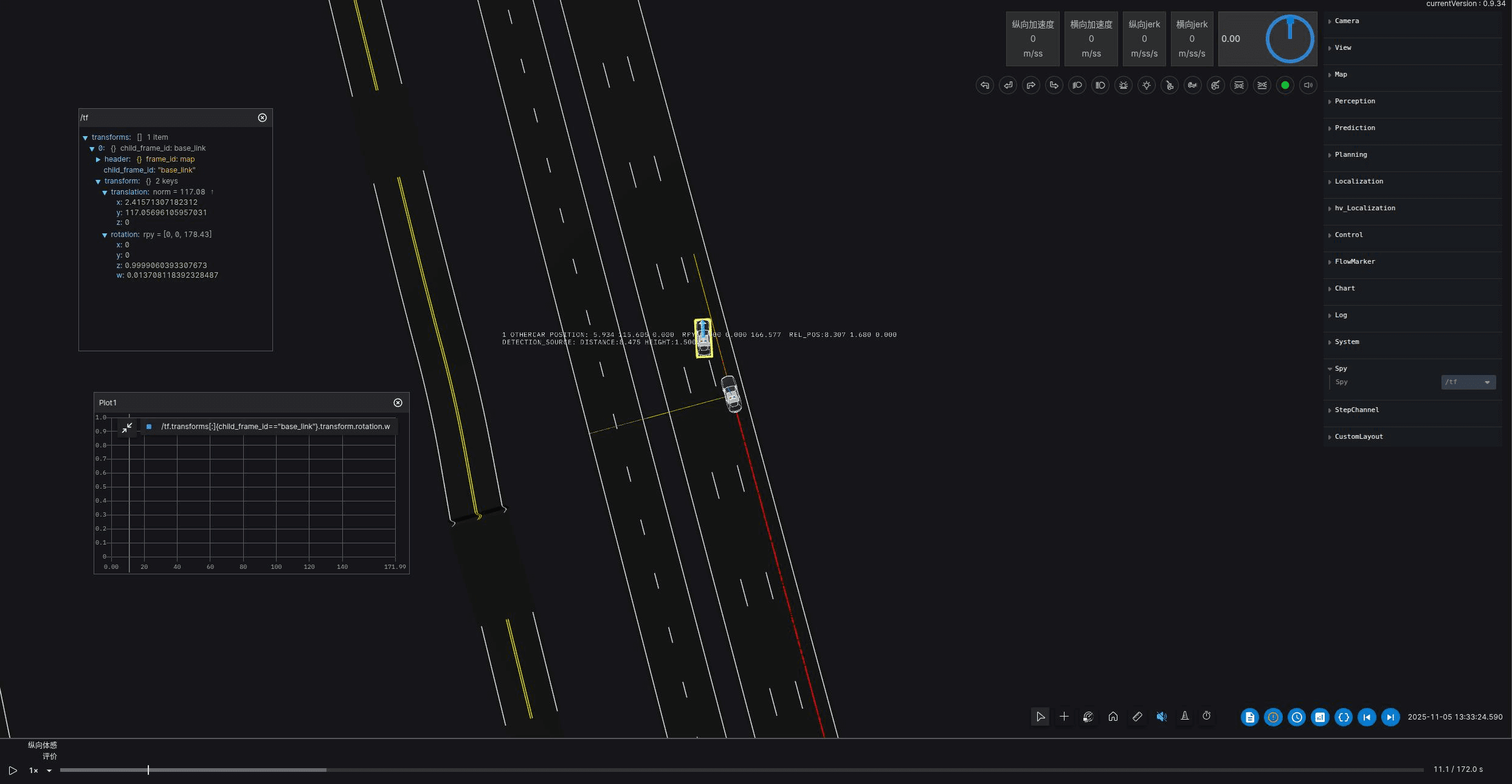Toggle the green status indicator button
1512x784 pixels.
point(1285,85)
